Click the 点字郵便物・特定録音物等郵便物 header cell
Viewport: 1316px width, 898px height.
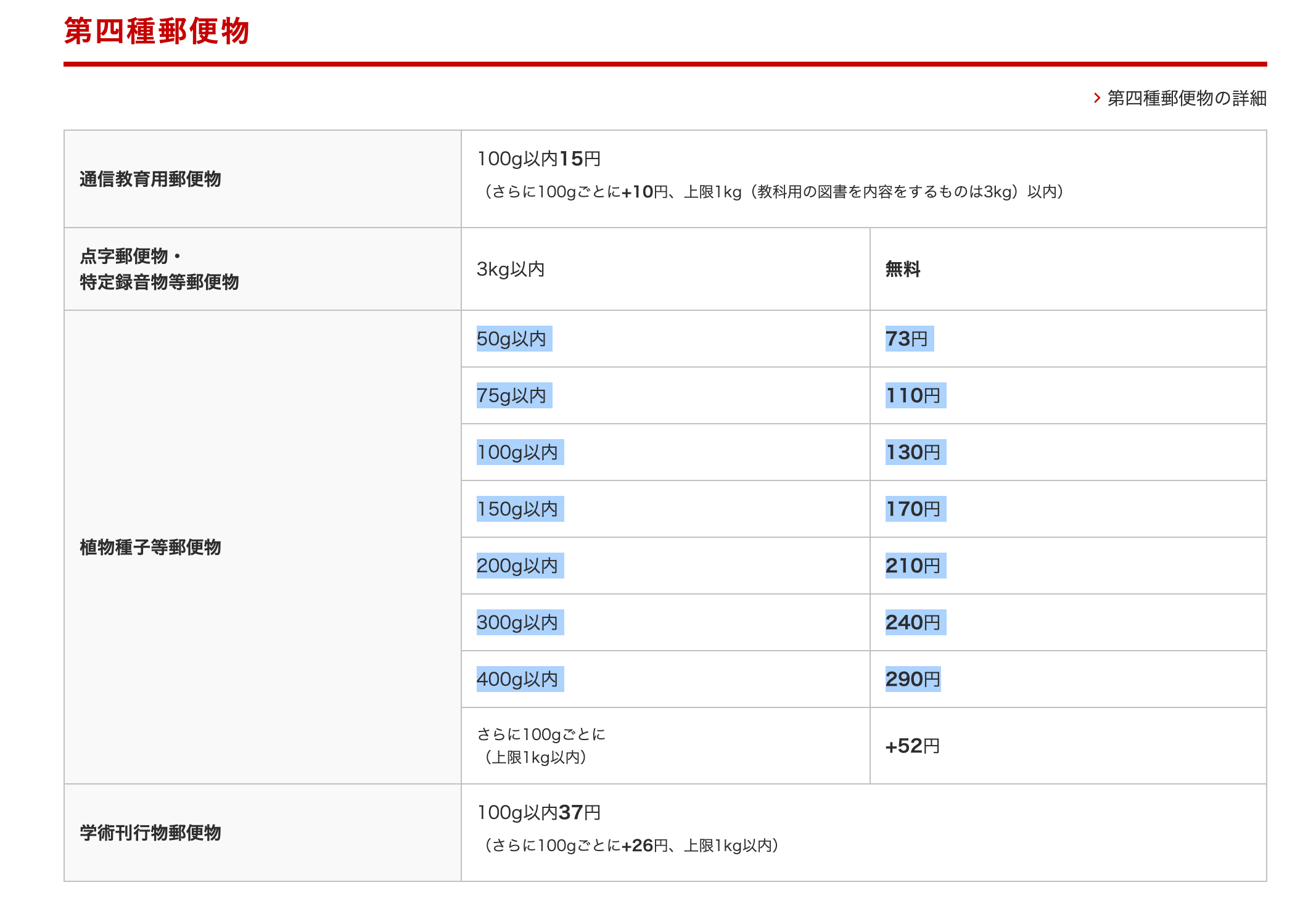(158, 269)
